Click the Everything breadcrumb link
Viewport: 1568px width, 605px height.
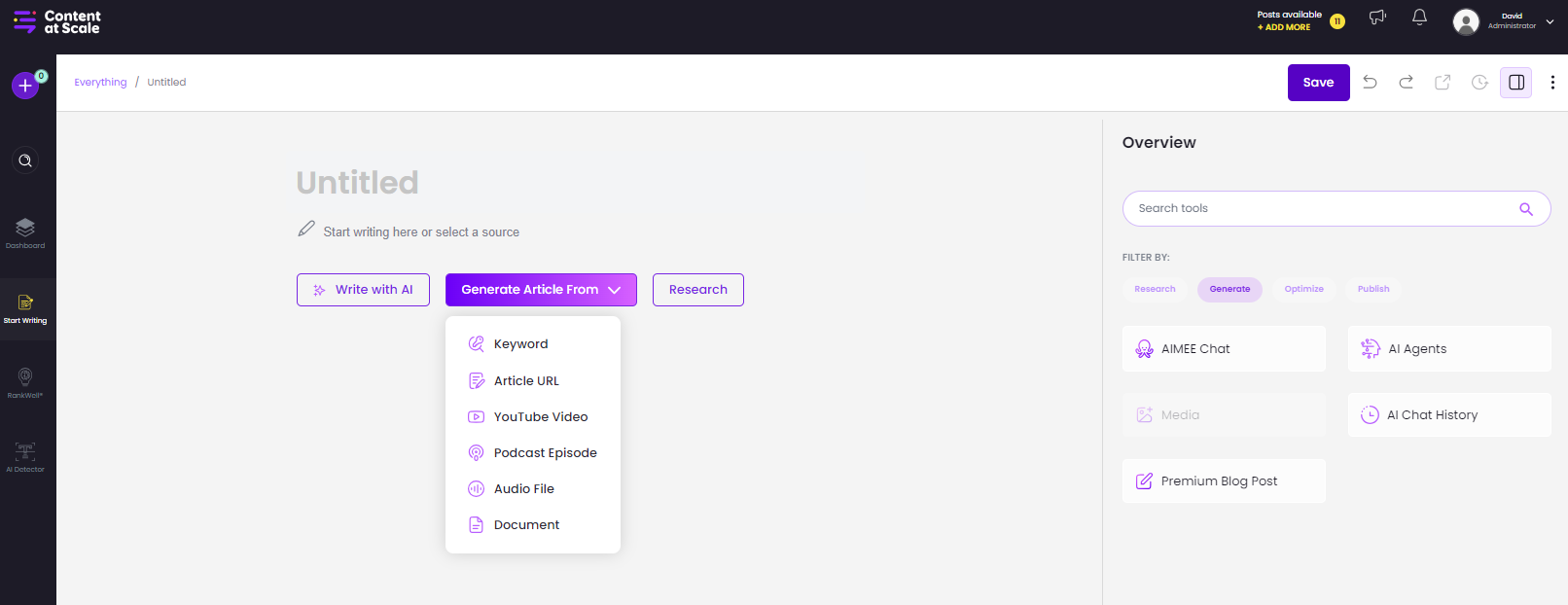(100, 83)
